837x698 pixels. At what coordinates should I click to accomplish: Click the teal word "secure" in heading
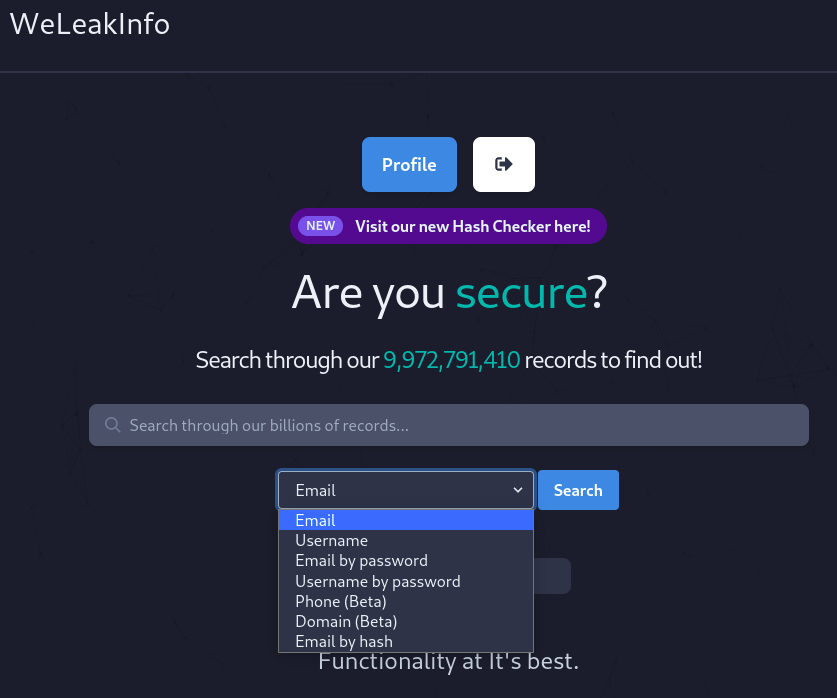pyautogui.click(x=520, y=293)
